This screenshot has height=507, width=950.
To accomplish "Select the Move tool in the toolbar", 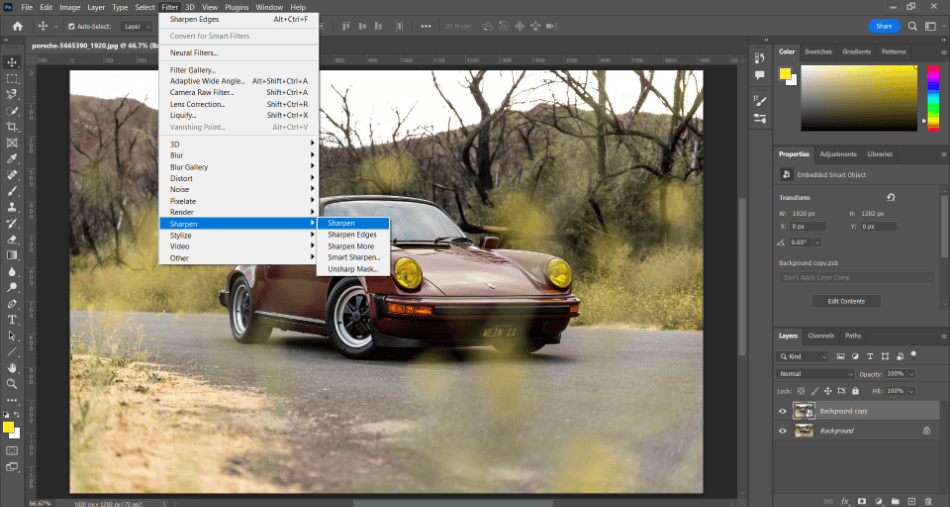I will 12,62.
